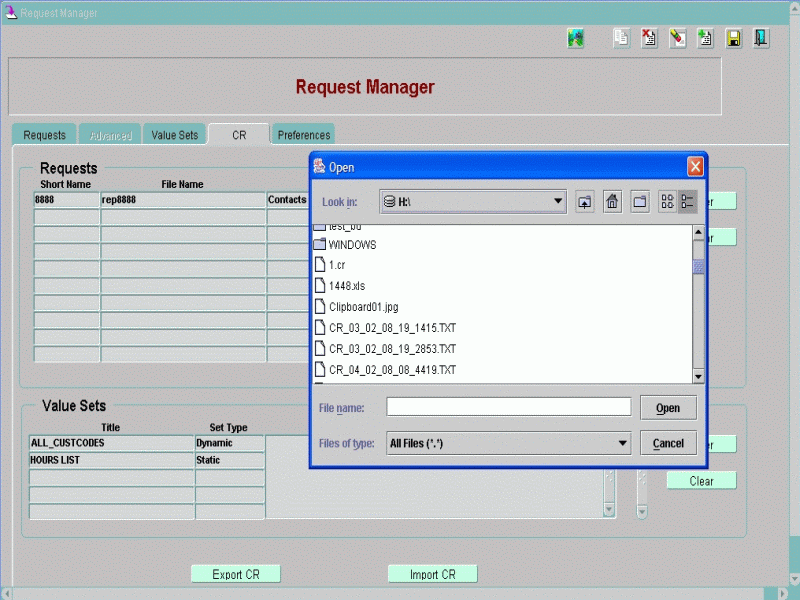Switch to List view in Open dialog

[667, 202]
